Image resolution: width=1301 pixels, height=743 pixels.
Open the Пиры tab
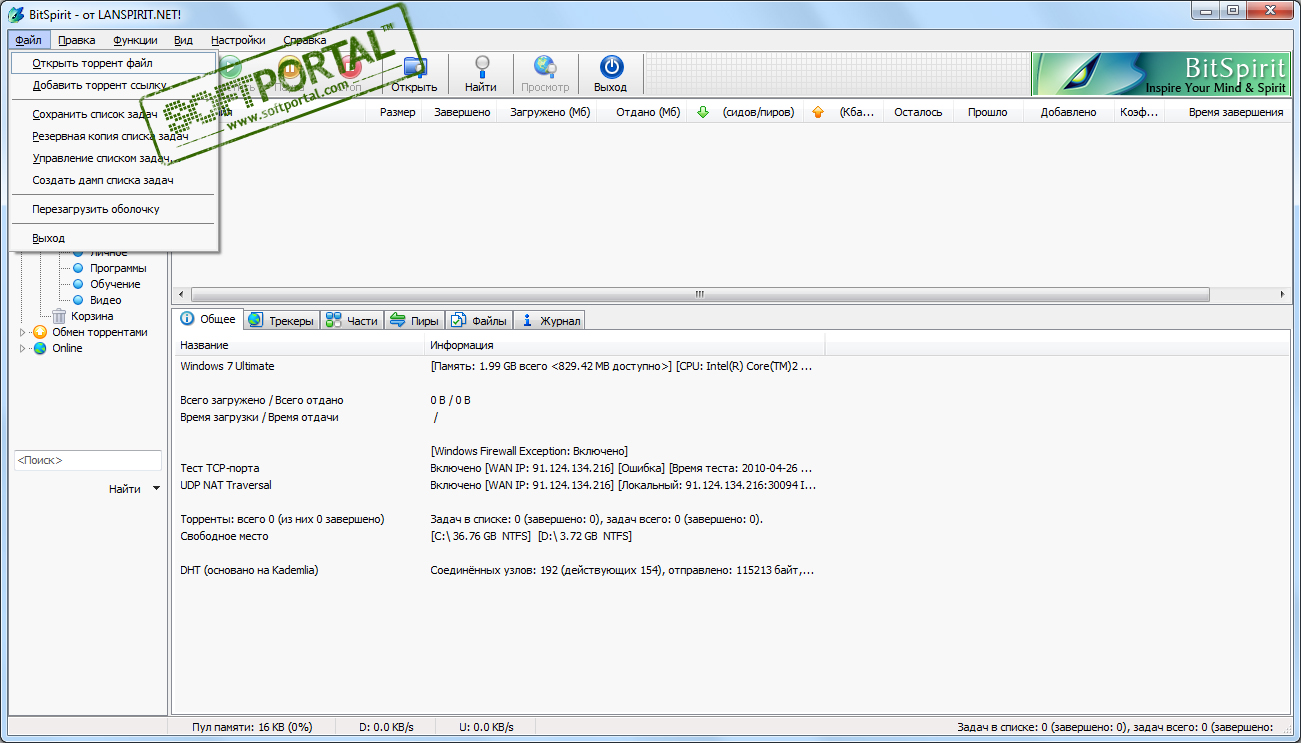click(x=414, y=320)
